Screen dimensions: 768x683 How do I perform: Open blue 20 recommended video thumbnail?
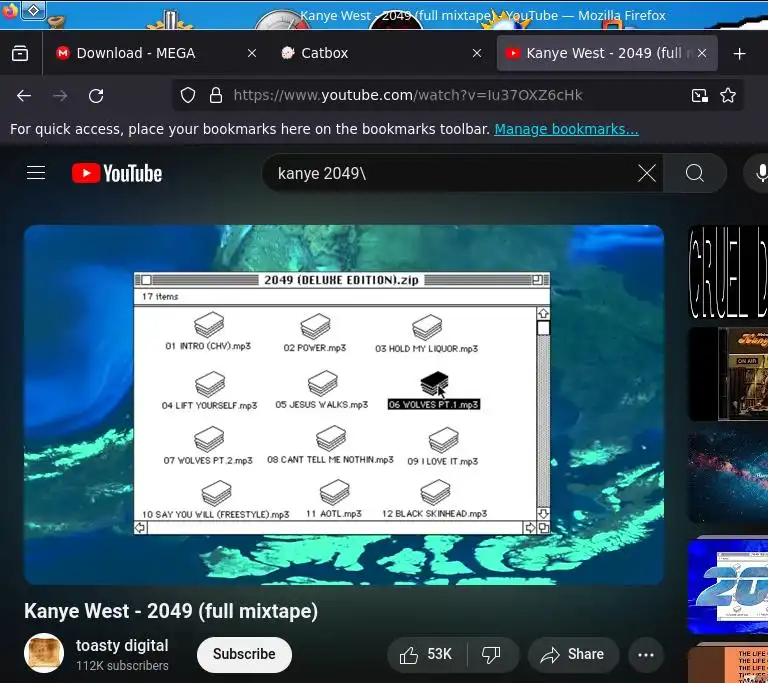click(x=728, y=585)
